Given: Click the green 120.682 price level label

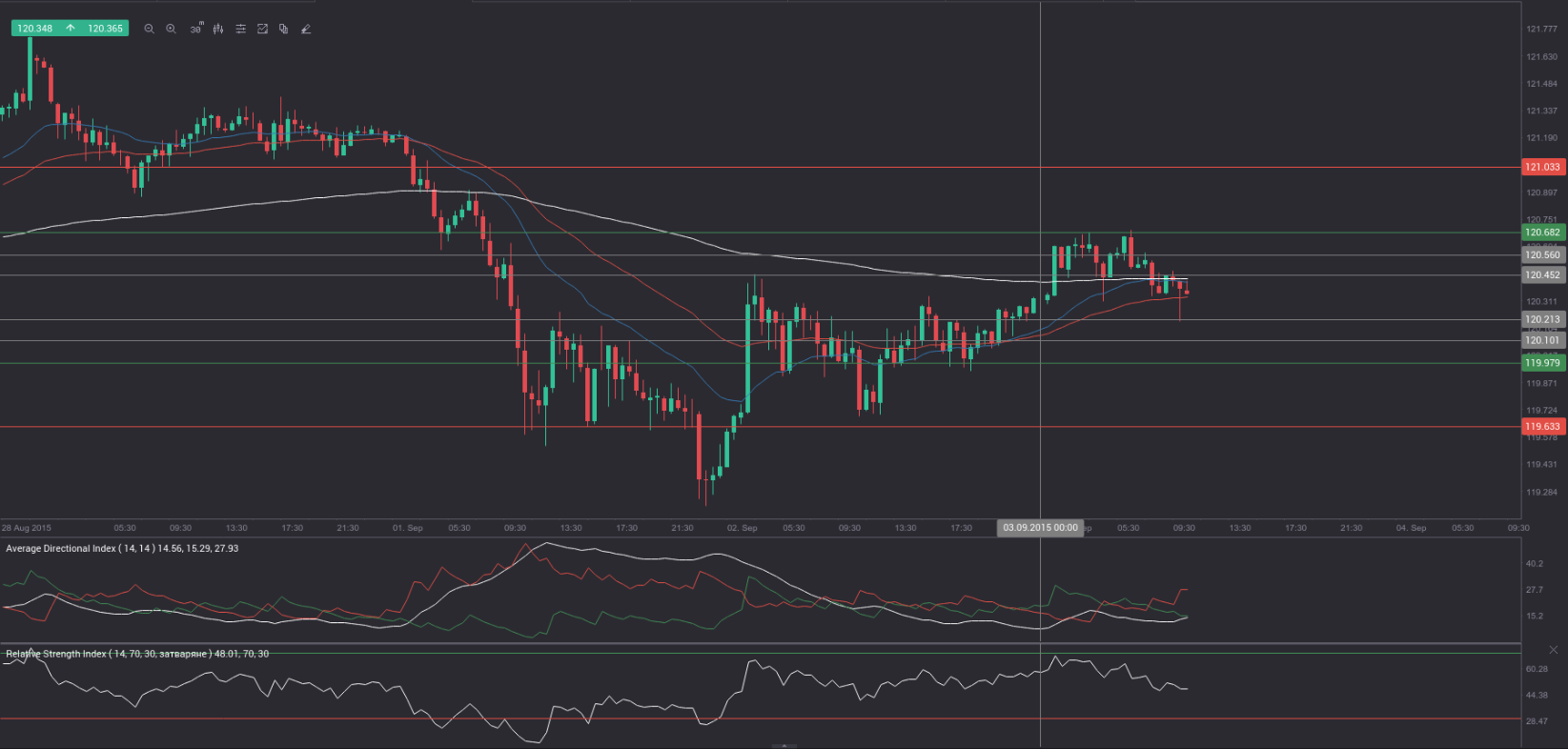Looking at the screenshot, I should click(x=1542, y=233).
